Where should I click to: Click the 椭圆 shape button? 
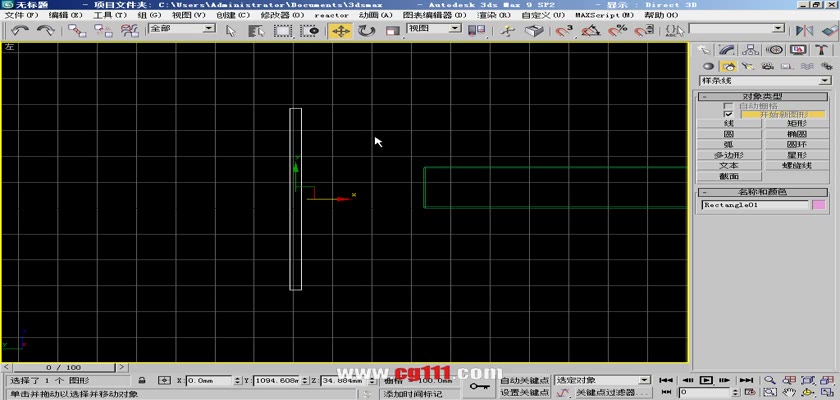point(796,134)
